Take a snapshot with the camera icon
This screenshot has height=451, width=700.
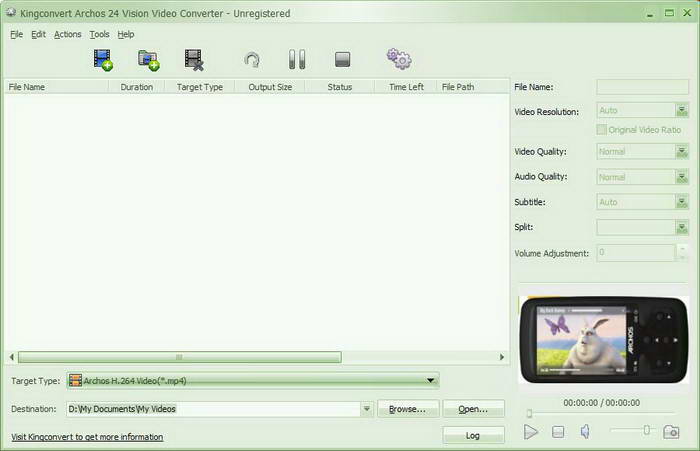671,432
